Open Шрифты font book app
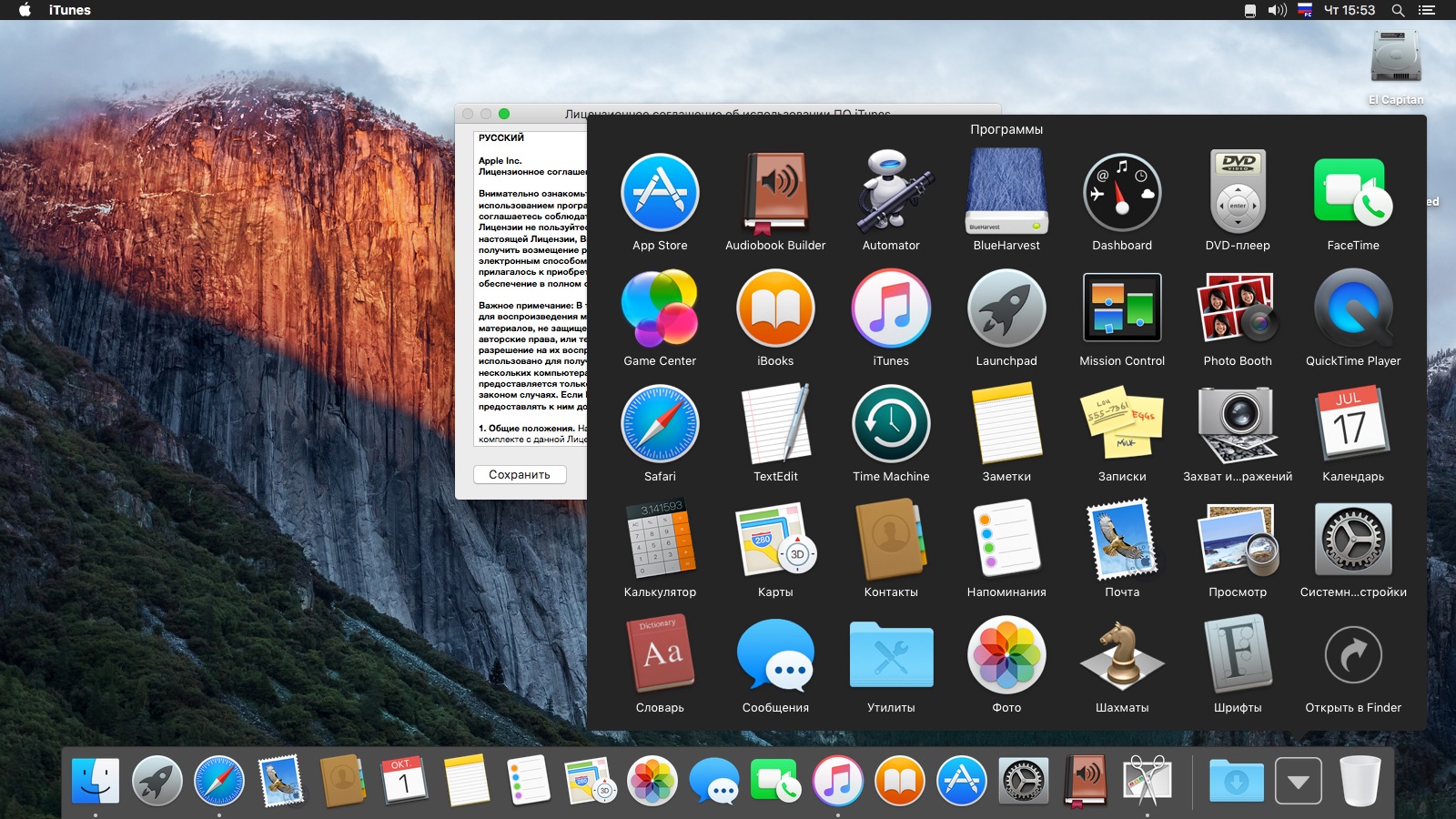This screenshot has height=819, width=1456. tap(1238, 655)
